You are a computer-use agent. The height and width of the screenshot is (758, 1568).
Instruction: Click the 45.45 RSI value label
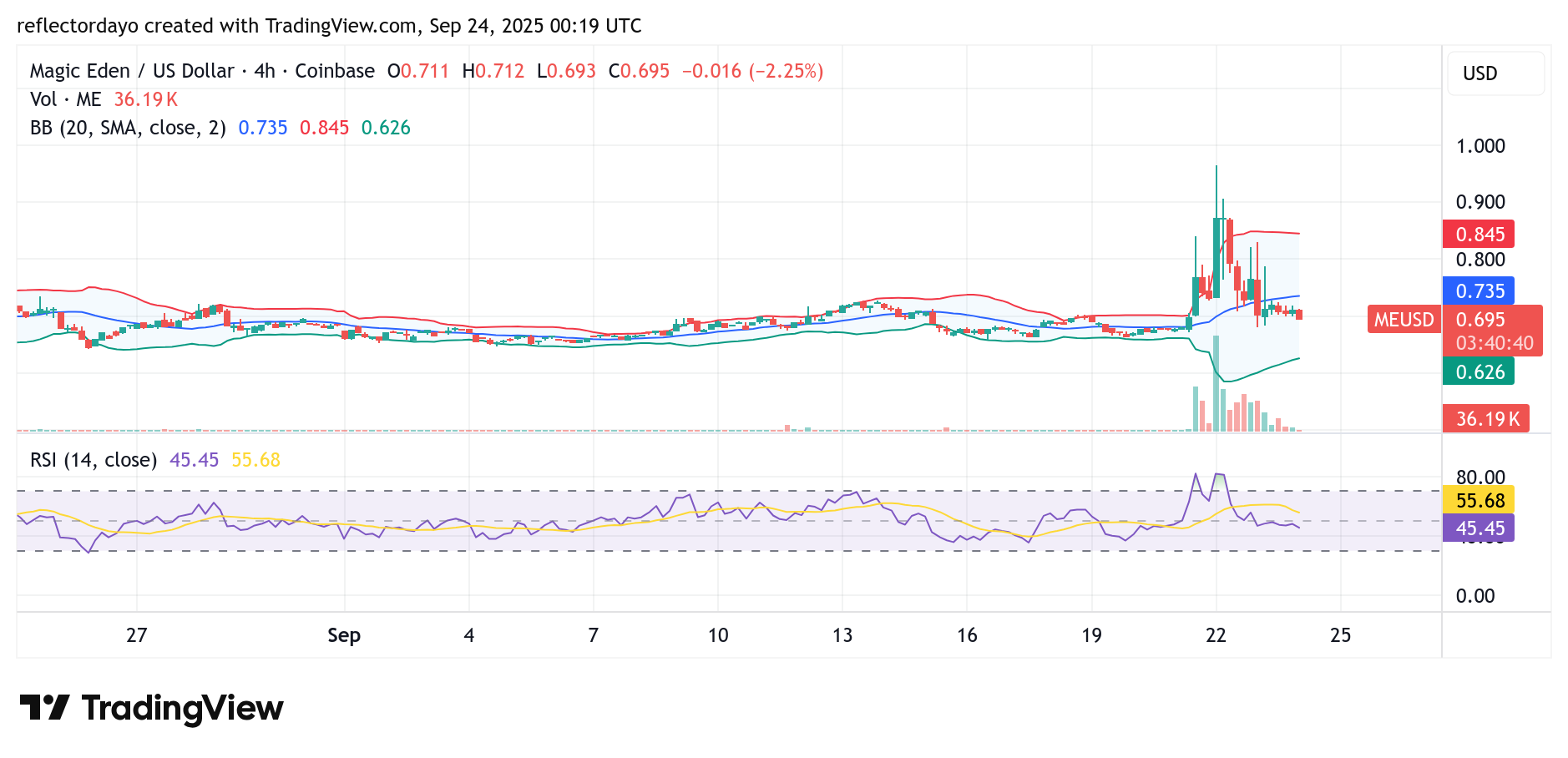[1479, 528]
